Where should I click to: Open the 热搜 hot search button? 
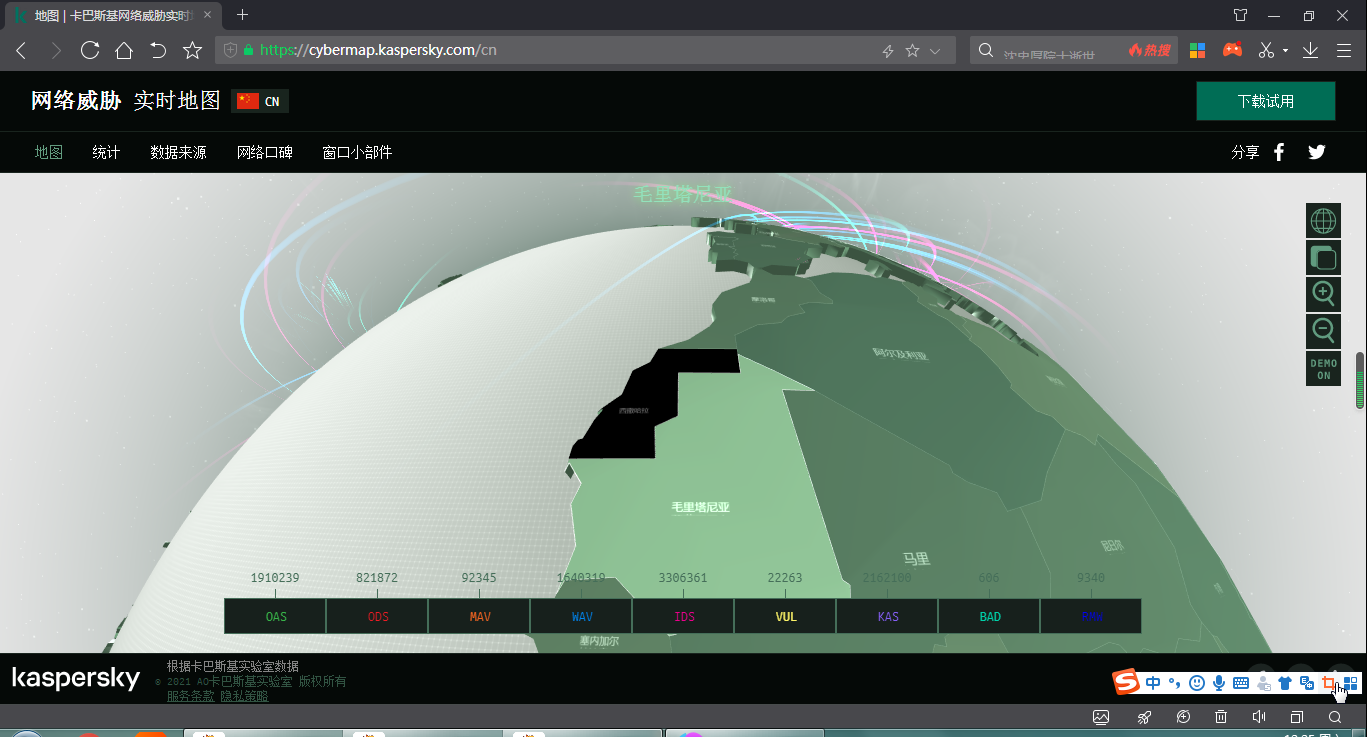[1149, 50]
